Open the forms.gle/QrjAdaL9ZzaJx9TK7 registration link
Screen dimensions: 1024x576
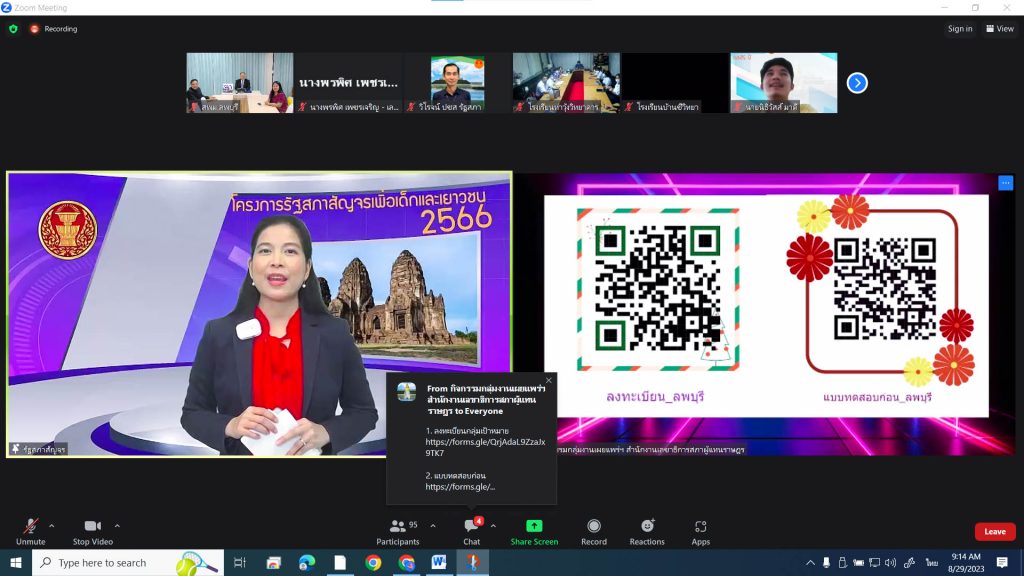[x=485, y=447]
